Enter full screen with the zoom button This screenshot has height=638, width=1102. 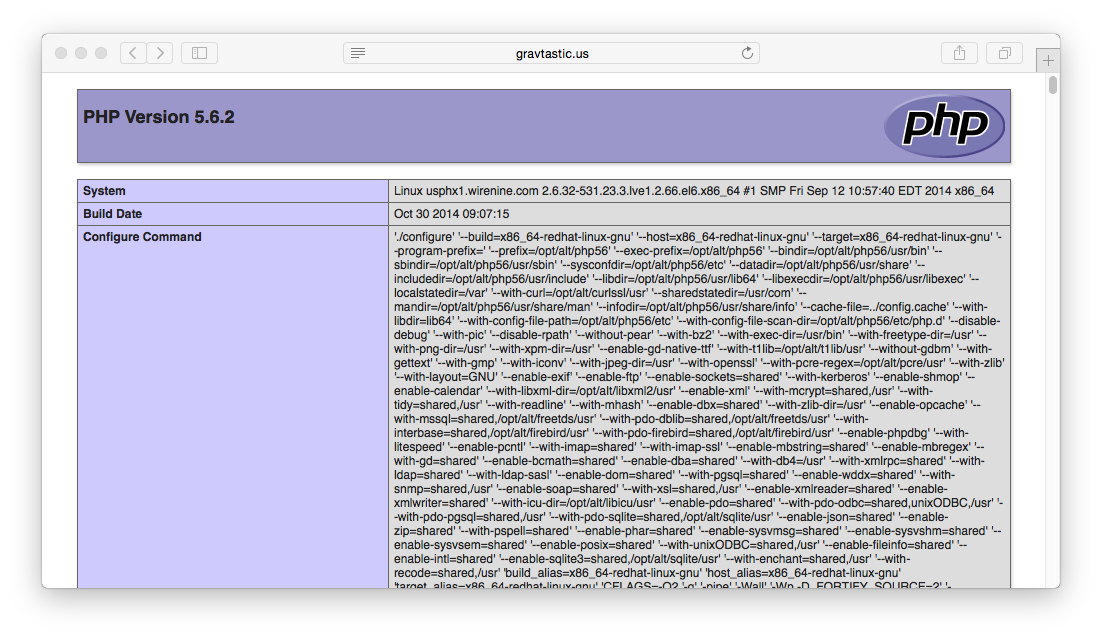[101, 53]
